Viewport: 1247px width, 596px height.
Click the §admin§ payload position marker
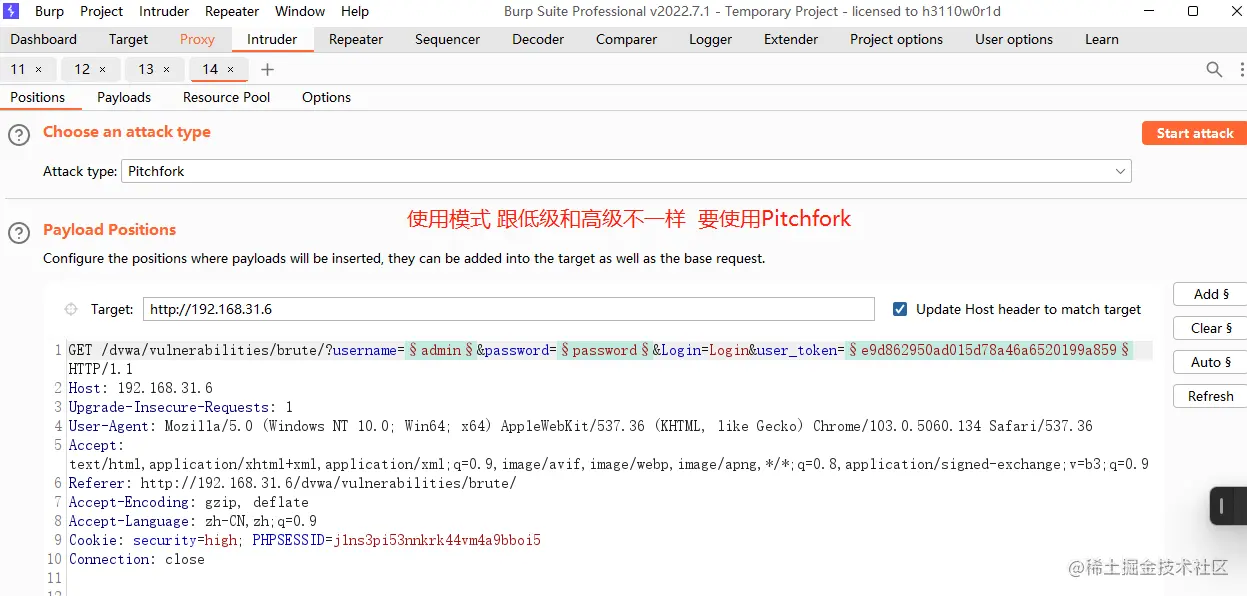[x=441, y=350]
